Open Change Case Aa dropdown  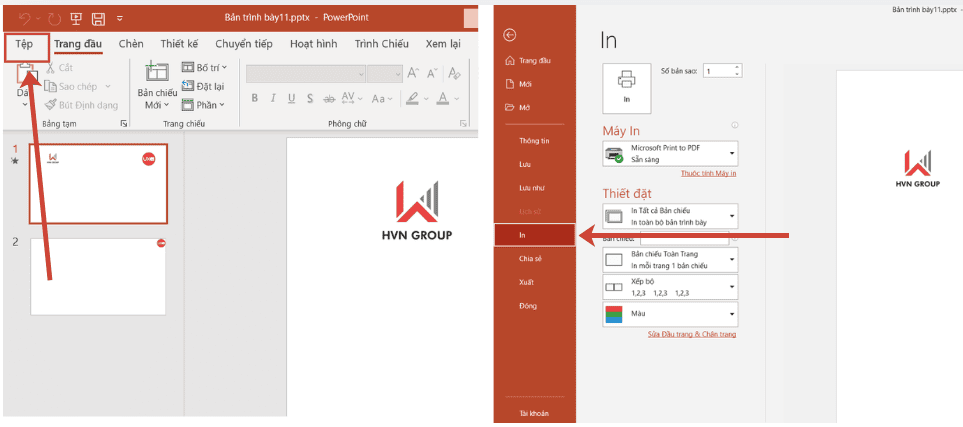[x=382, y=98]
